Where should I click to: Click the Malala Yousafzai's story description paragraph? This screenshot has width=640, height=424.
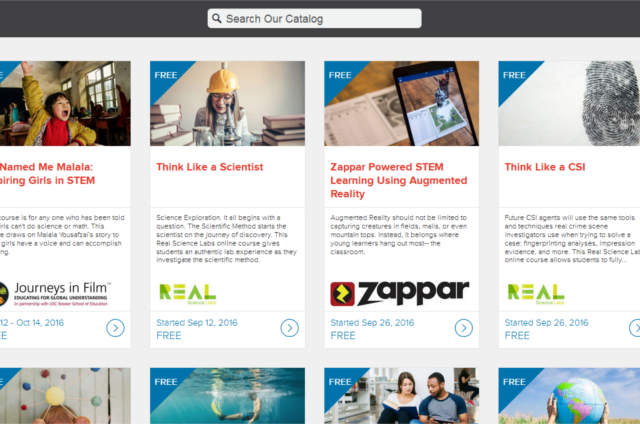point(62,235)
